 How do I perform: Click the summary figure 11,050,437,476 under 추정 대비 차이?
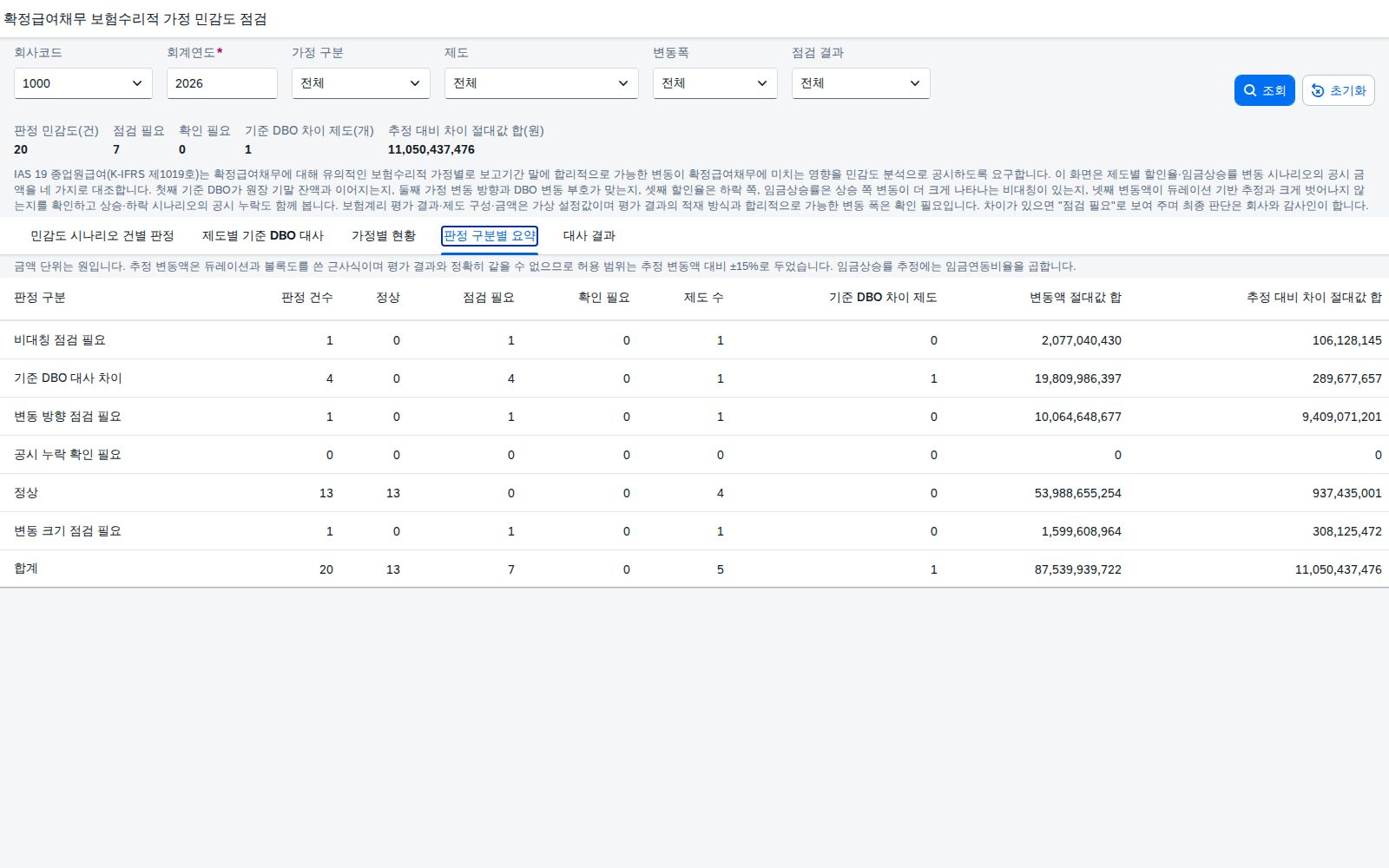tap(431, 149)
